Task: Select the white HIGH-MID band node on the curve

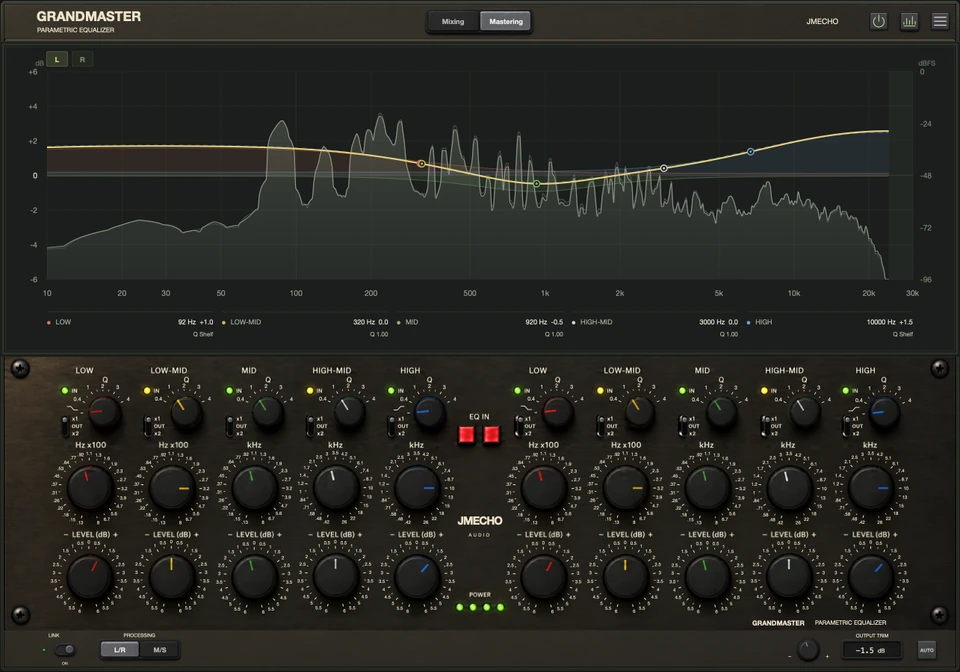Action: click(664, 168)
